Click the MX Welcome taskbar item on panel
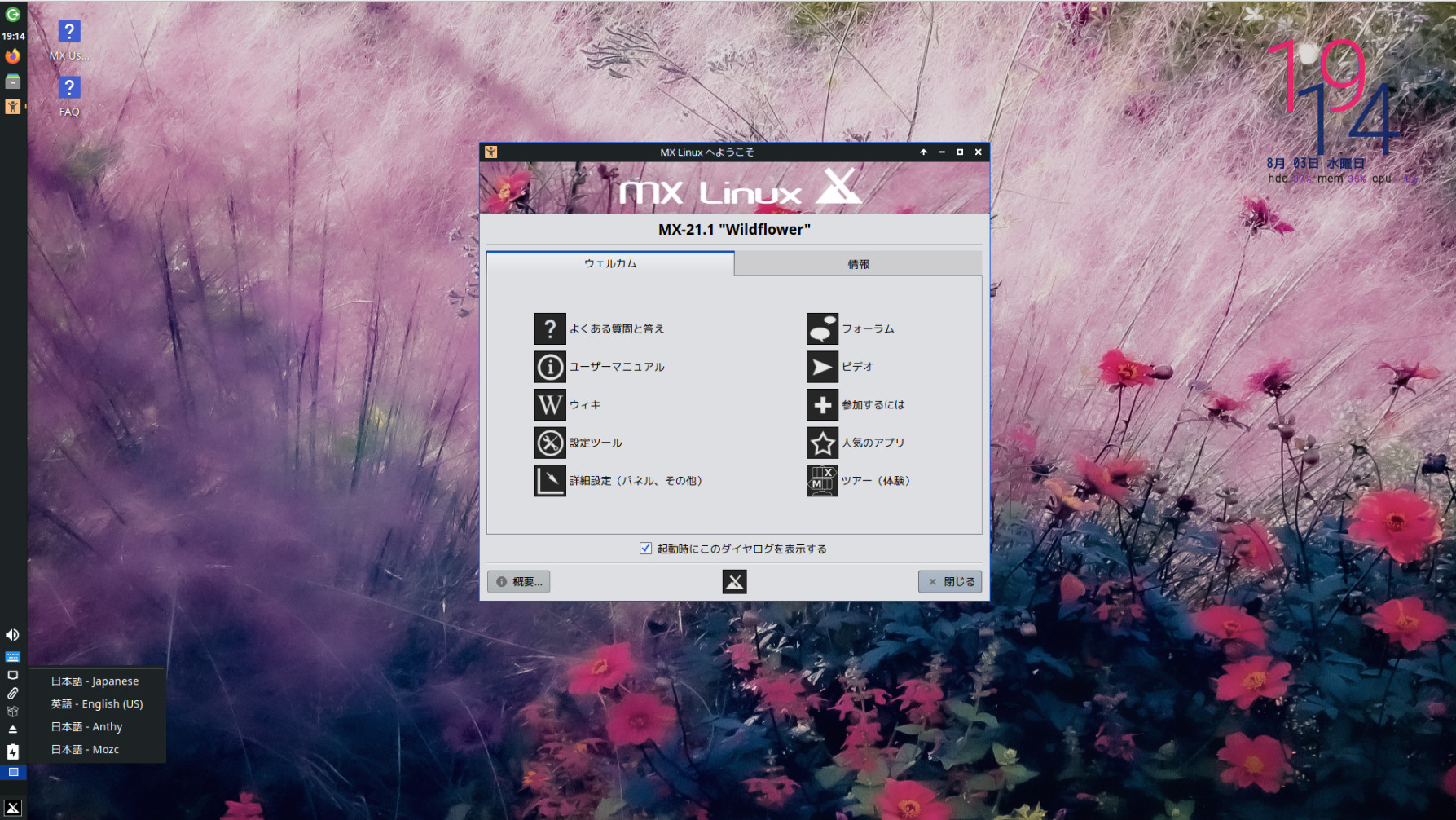1456x820 pixels. coord(12,106)
